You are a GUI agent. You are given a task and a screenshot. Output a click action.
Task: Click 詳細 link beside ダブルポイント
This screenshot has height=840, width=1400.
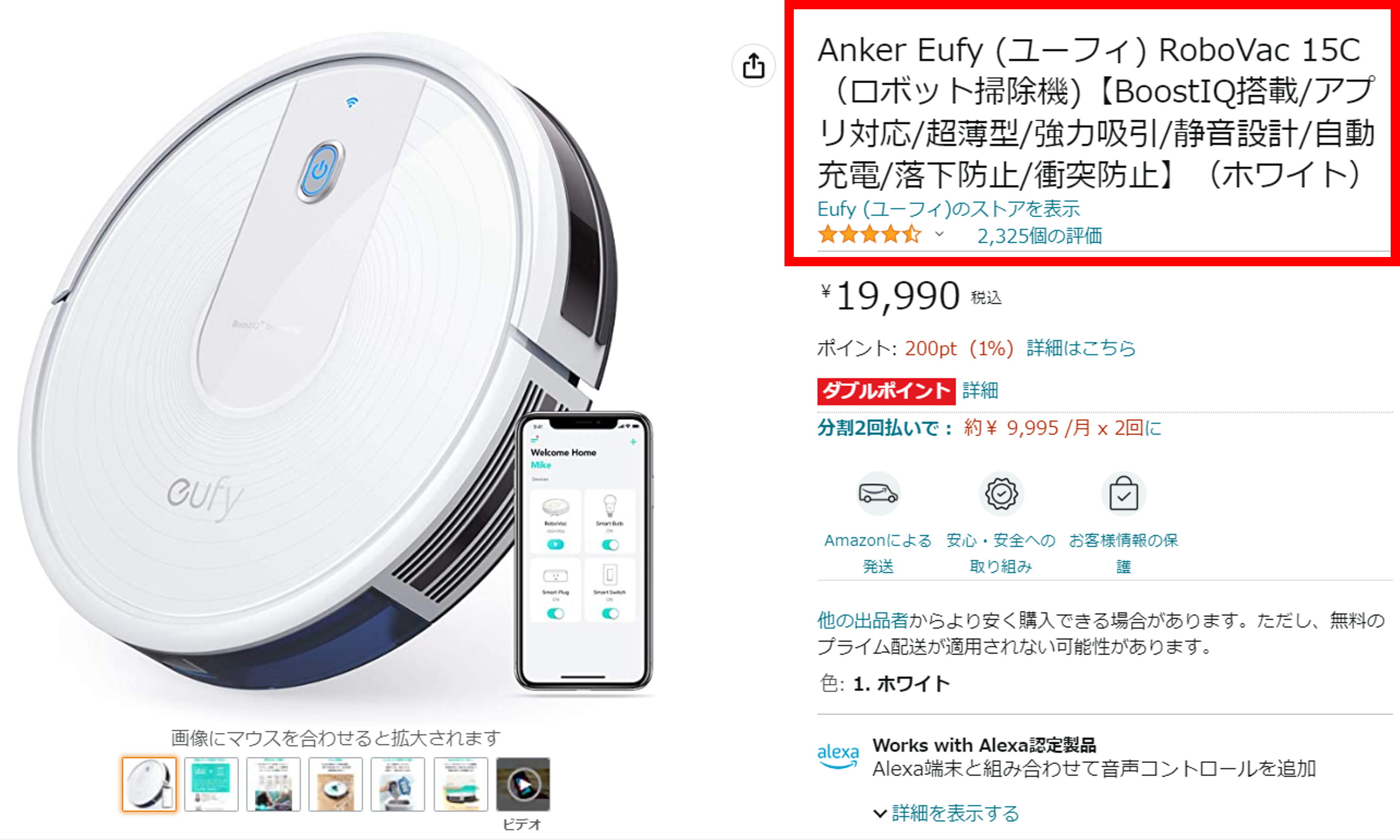pyautogui.click(x=980, y=391)
